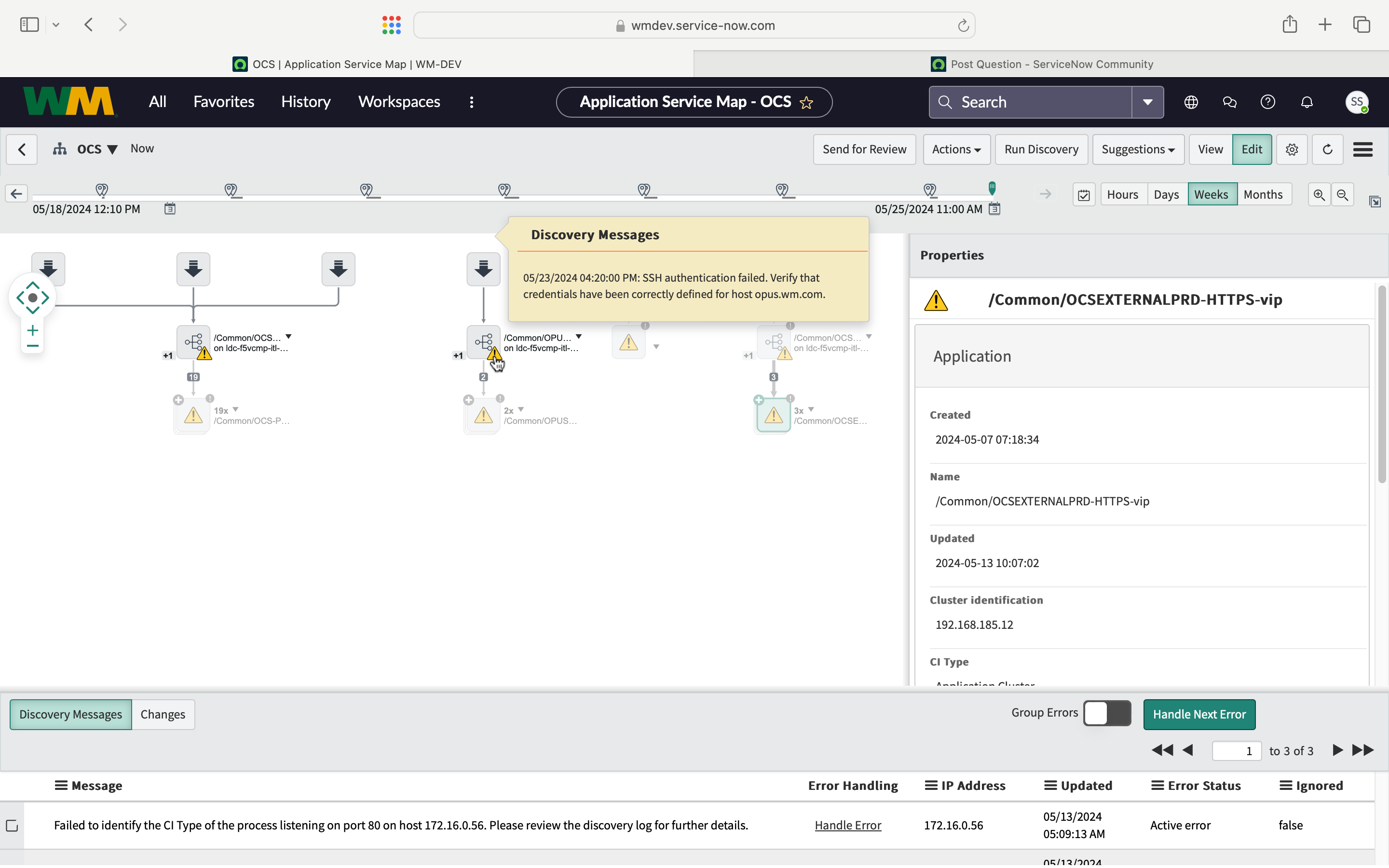Viewport: 1389px width, 868px height.
Task: Open the colorful apps grid icon
Action: coord(392,25)
